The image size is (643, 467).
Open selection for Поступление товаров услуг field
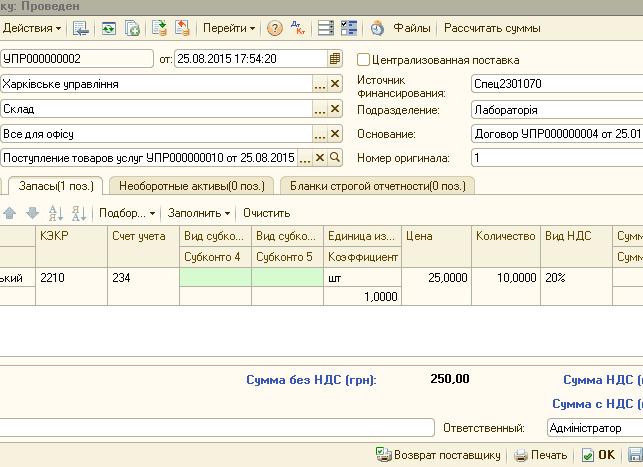[305, 158]
